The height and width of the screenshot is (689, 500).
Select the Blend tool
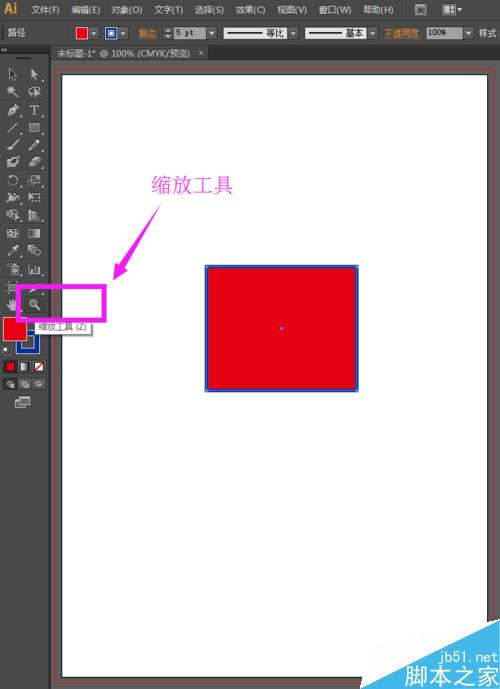[34, 250]
